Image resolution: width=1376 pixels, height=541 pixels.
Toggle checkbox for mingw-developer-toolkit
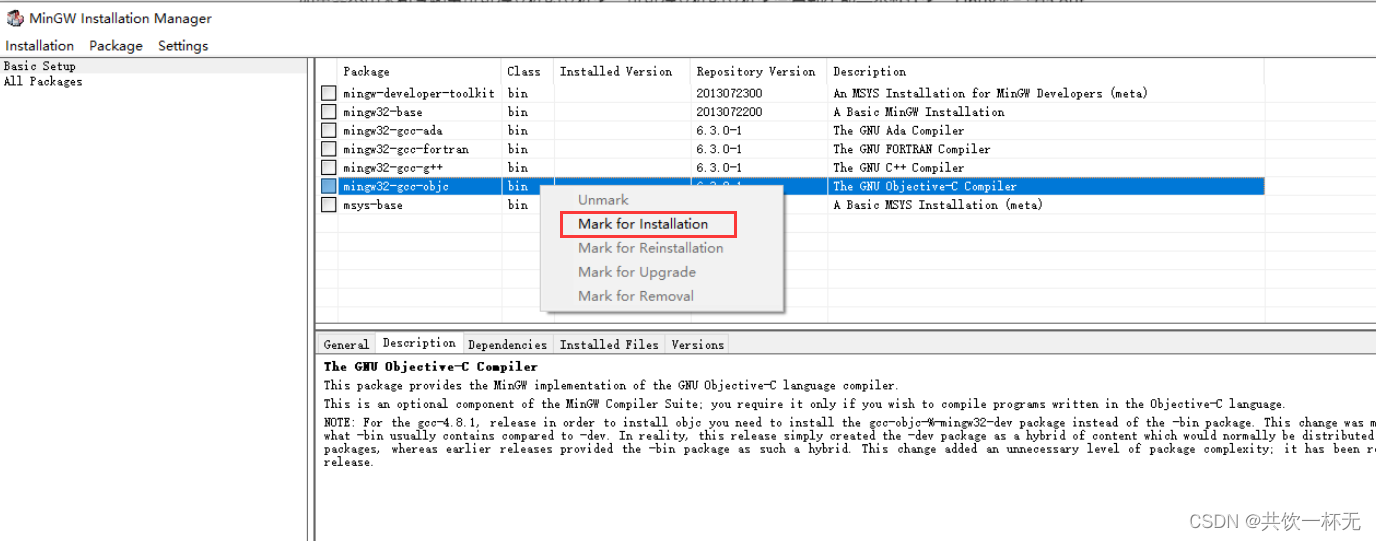click(x=328, y=93)
